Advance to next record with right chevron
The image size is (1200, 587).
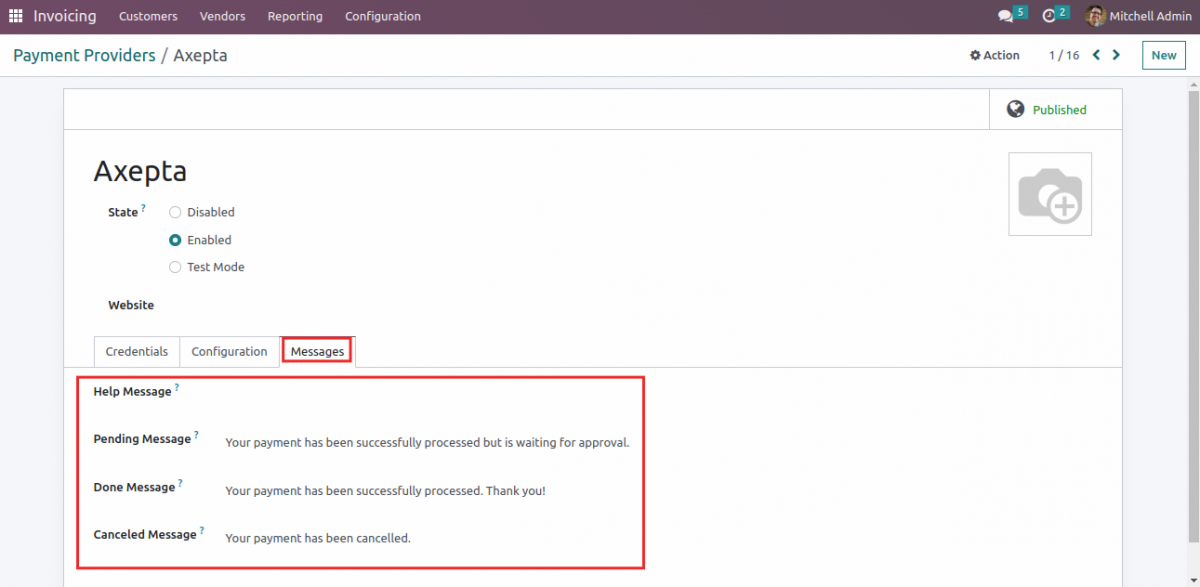pyautogui.click(x=1117, y=55)
